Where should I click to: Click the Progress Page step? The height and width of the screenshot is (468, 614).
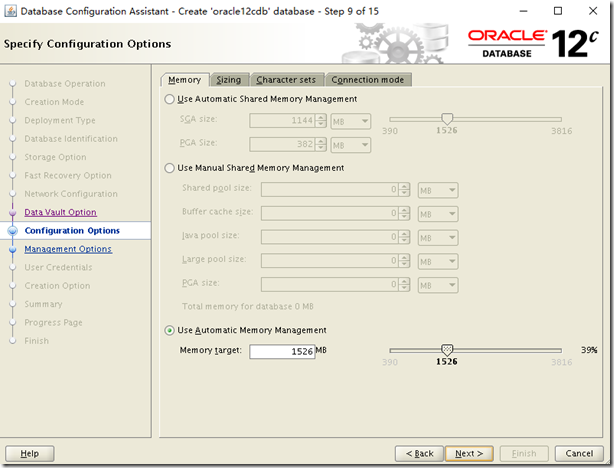pyautogui.click(x=53, y=323)
